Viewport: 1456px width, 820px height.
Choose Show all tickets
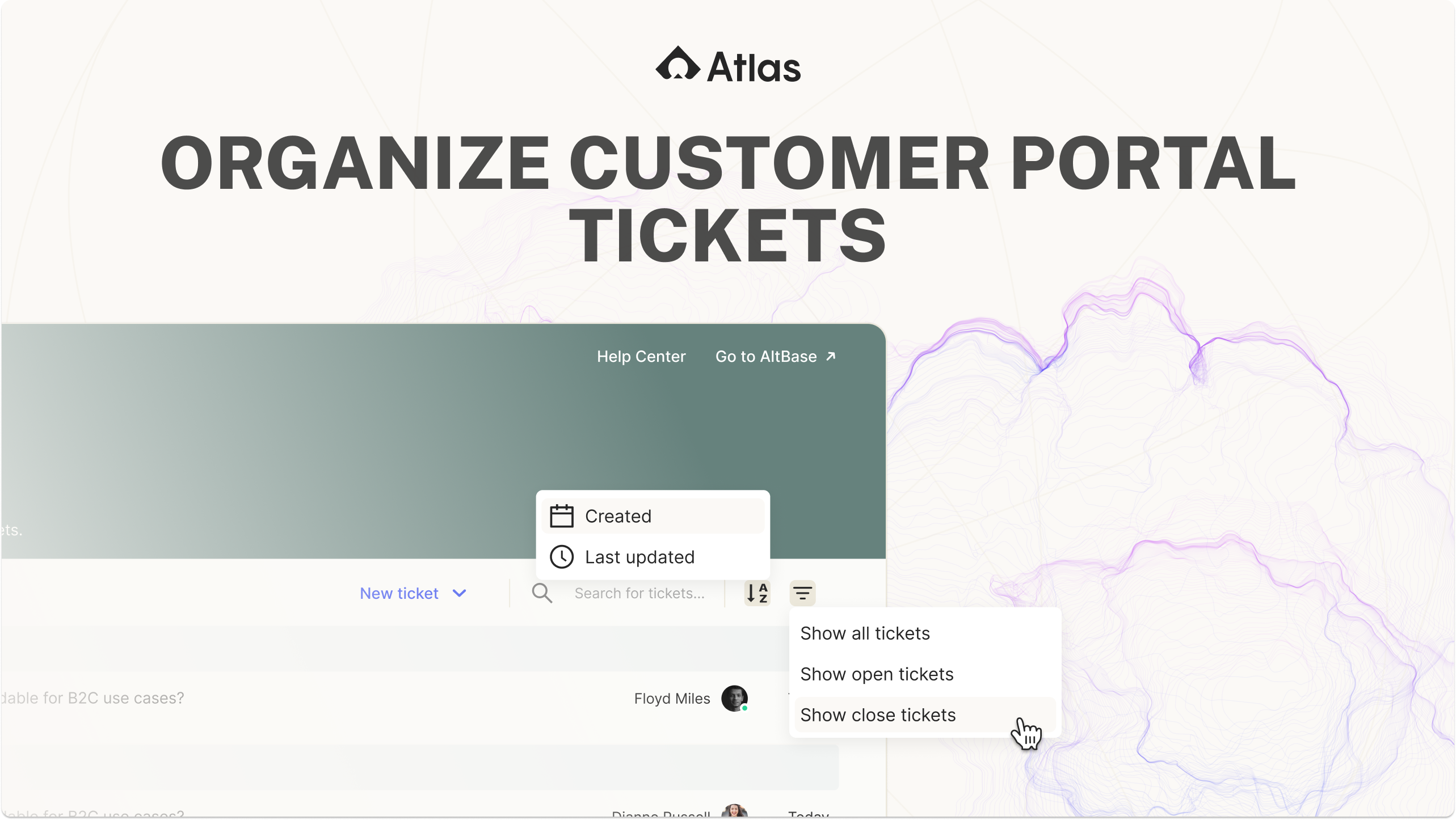(x=865, y=633)
